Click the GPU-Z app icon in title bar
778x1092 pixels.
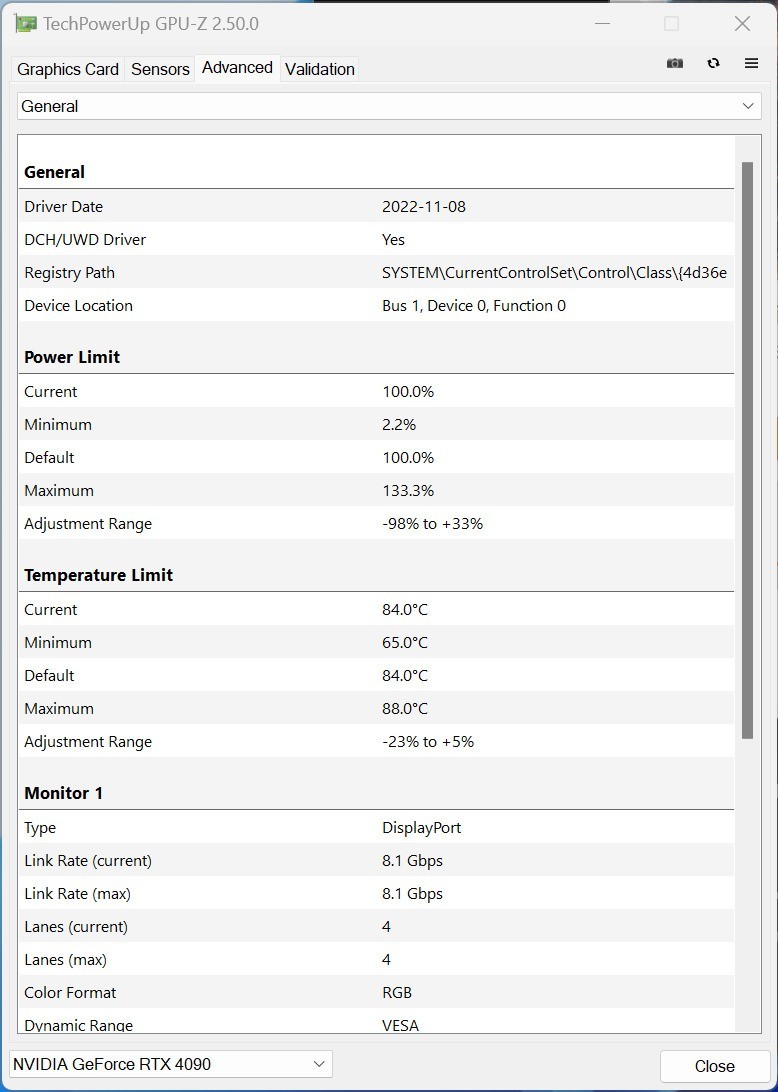point(25,23)
